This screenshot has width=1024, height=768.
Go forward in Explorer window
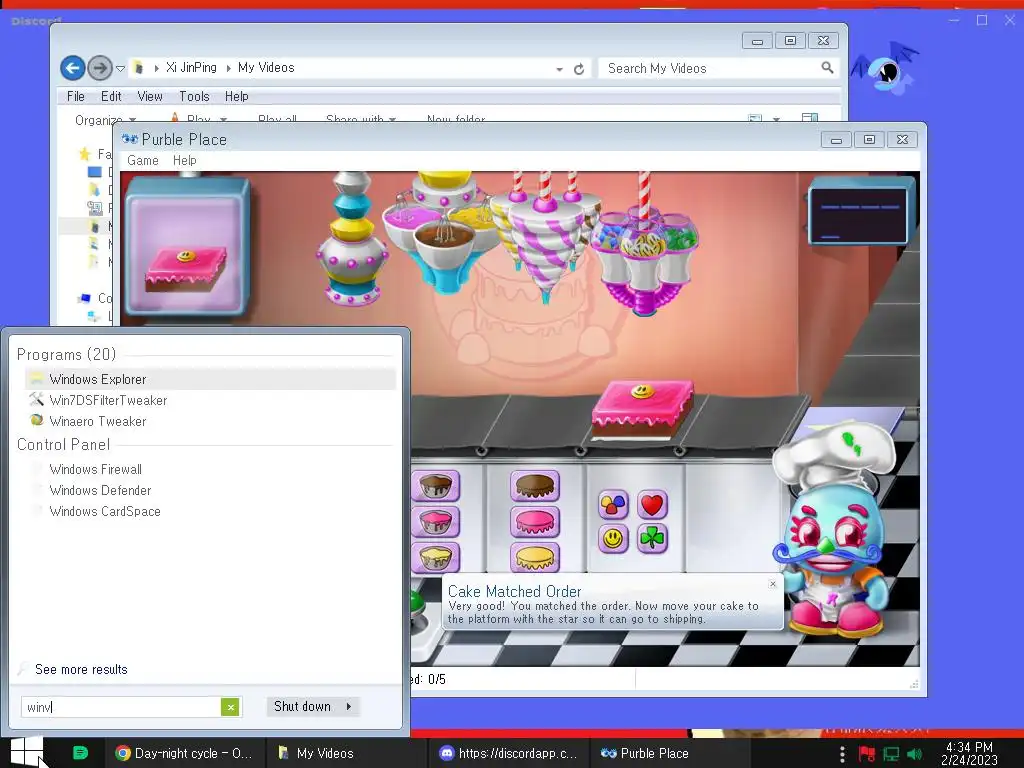tap(100, 68)
